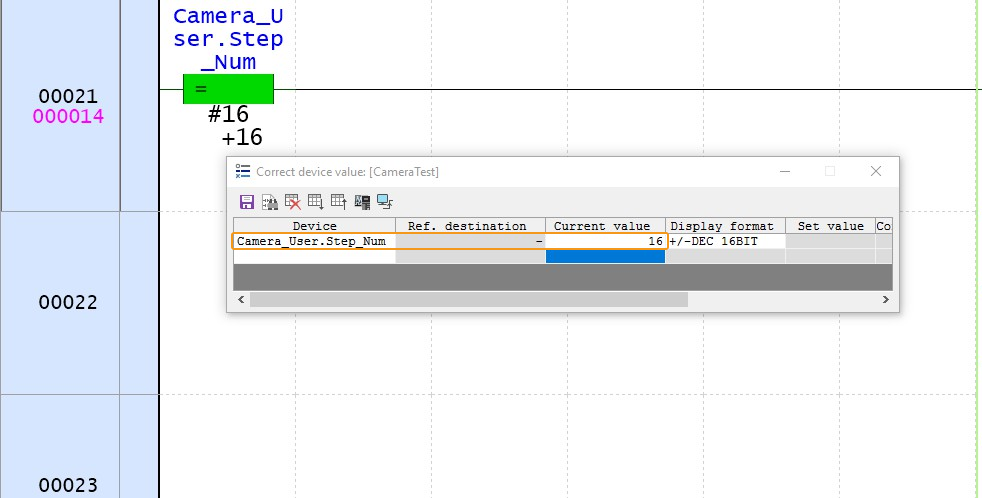982x498 pixels.
Task: Click the blue highlighted empty current value cell
Action: pos(604,257)
